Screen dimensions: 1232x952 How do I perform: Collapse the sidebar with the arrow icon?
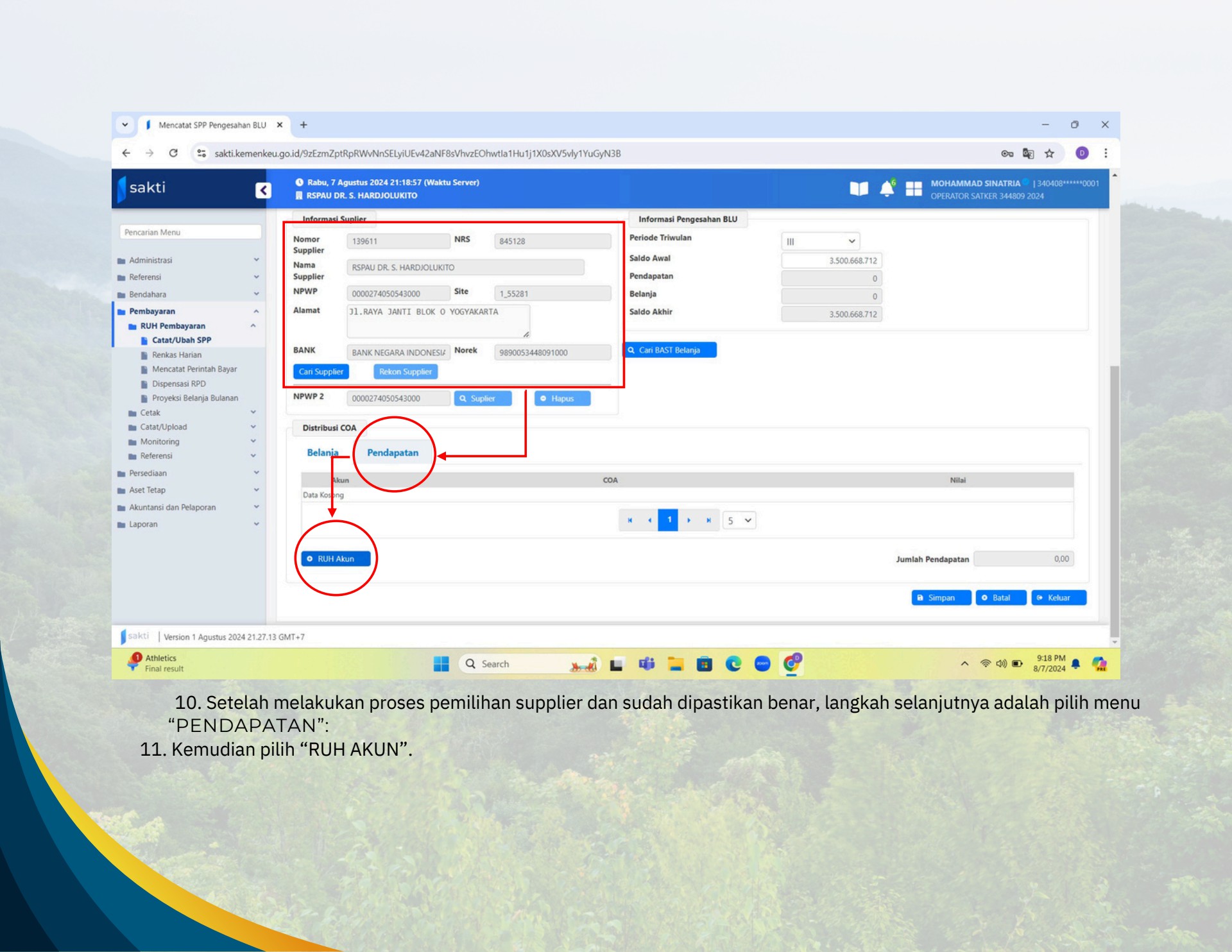coord(262,190)
